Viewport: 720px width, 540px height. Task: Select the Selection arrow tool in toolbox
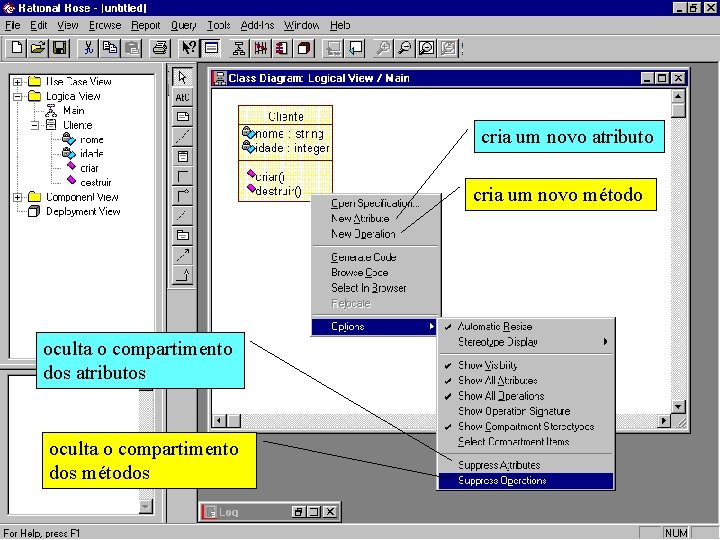pos(182,77)
